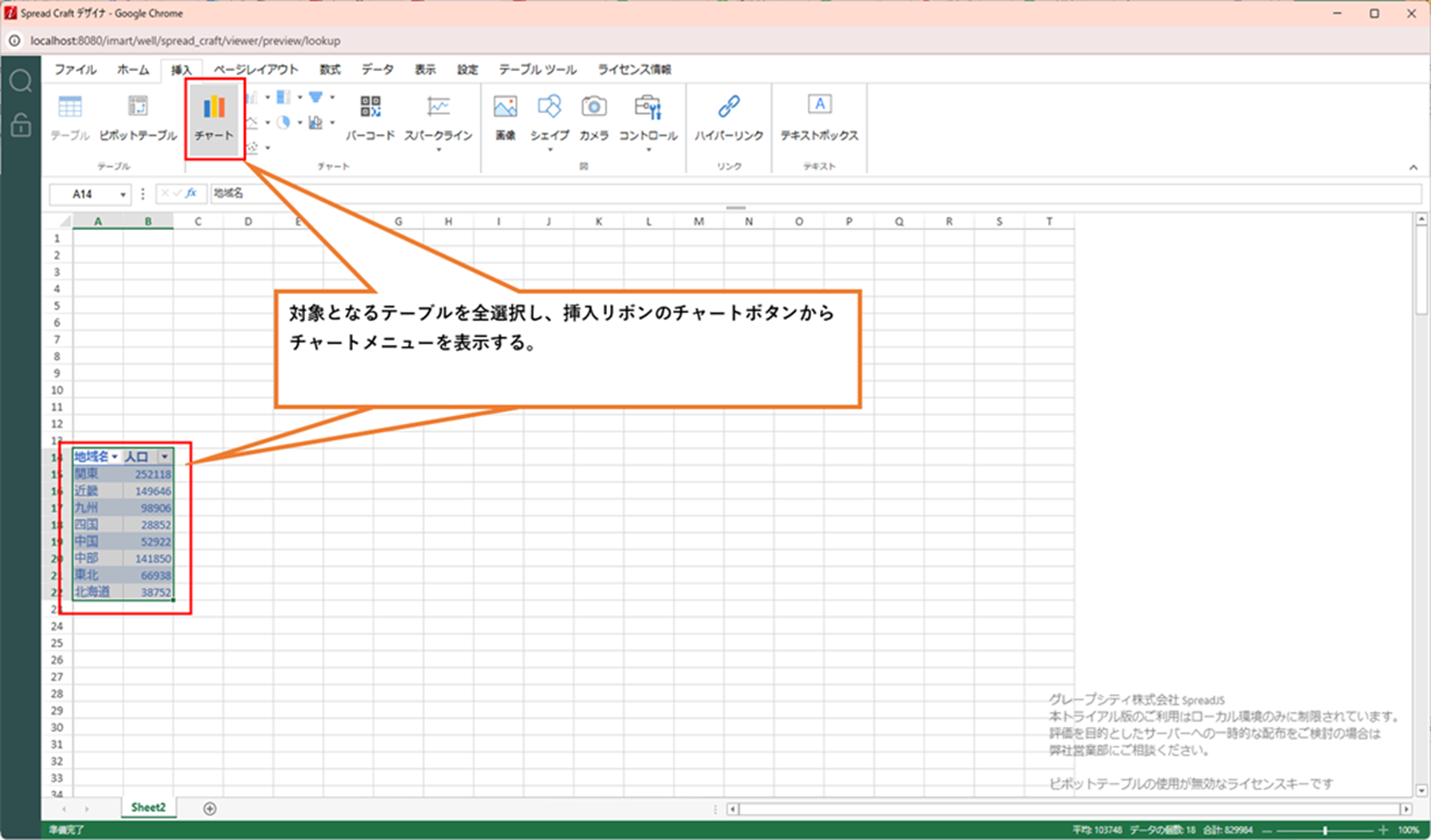
Task: Click the バーコード (Barcode) icon
Action: point(370,118)
